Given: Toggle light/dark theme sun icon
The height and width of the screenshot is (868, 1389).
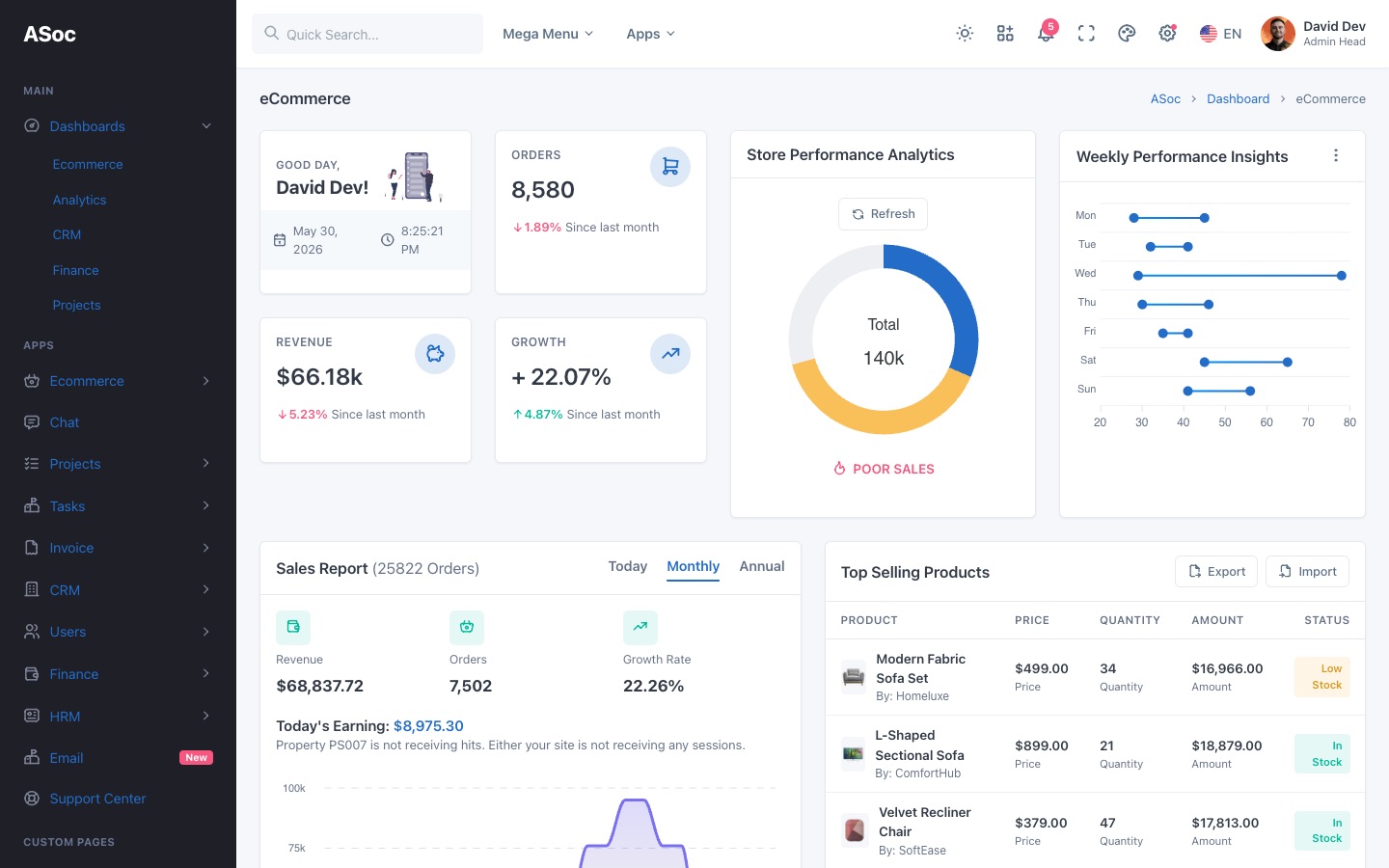Looking at the screenshot, I should [x=965, y=34].
